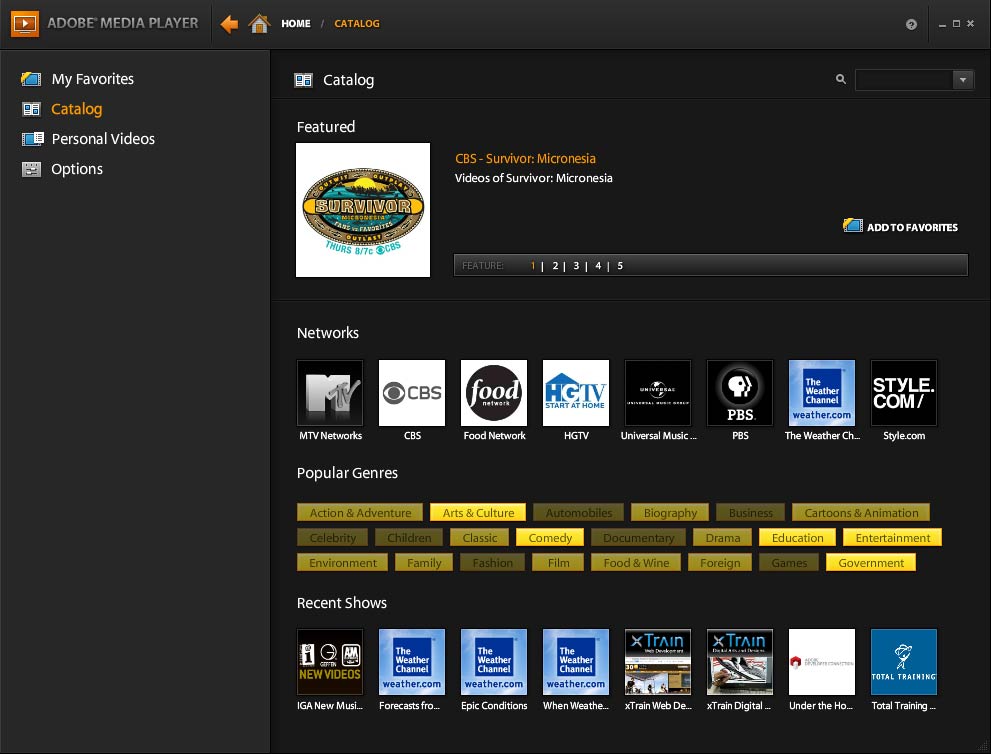Image resolution: width=991 pixels, height=754 pixels.
Task: Select the Arts & Culture genre
Action: click(478, 513)
